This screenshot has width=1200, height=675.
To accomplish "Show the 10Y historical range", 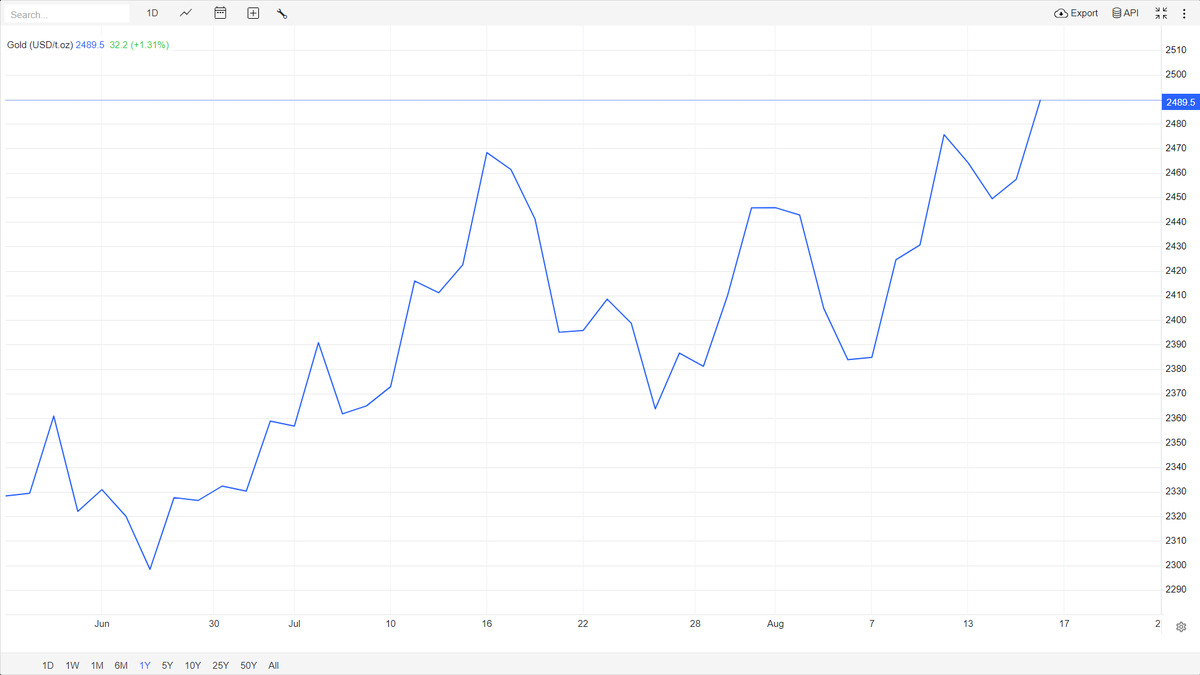I will click(x=193, y=665).
